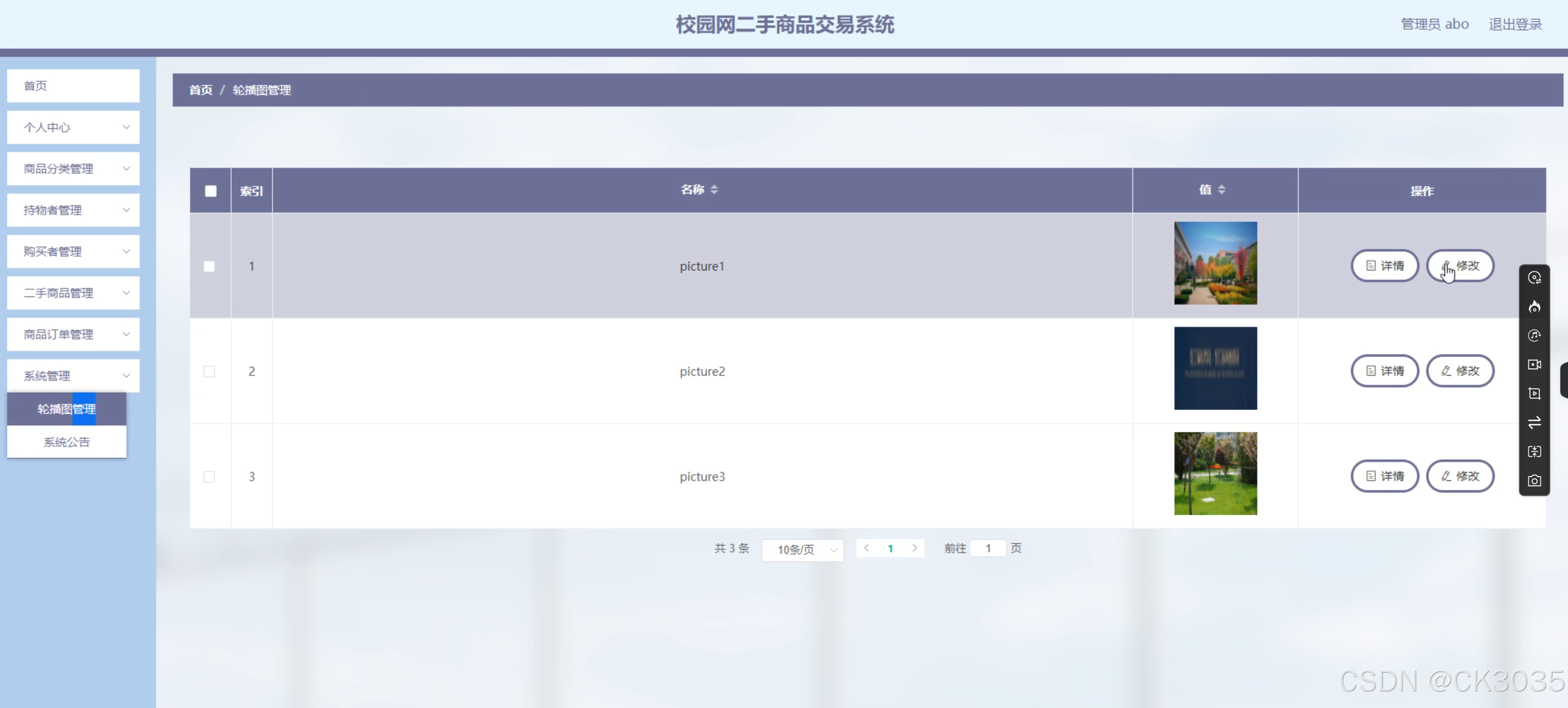
Task: Click the compress icon in side toolbar
Action: click(1534, 452)
